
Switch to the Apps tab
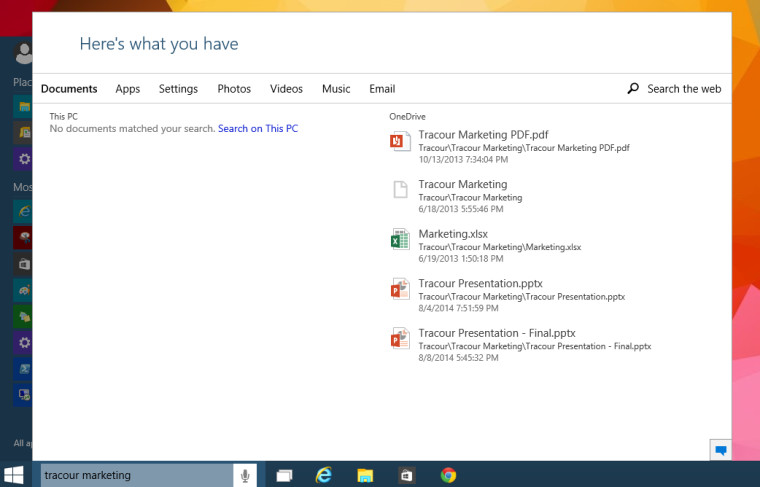[x=128, y=89]
